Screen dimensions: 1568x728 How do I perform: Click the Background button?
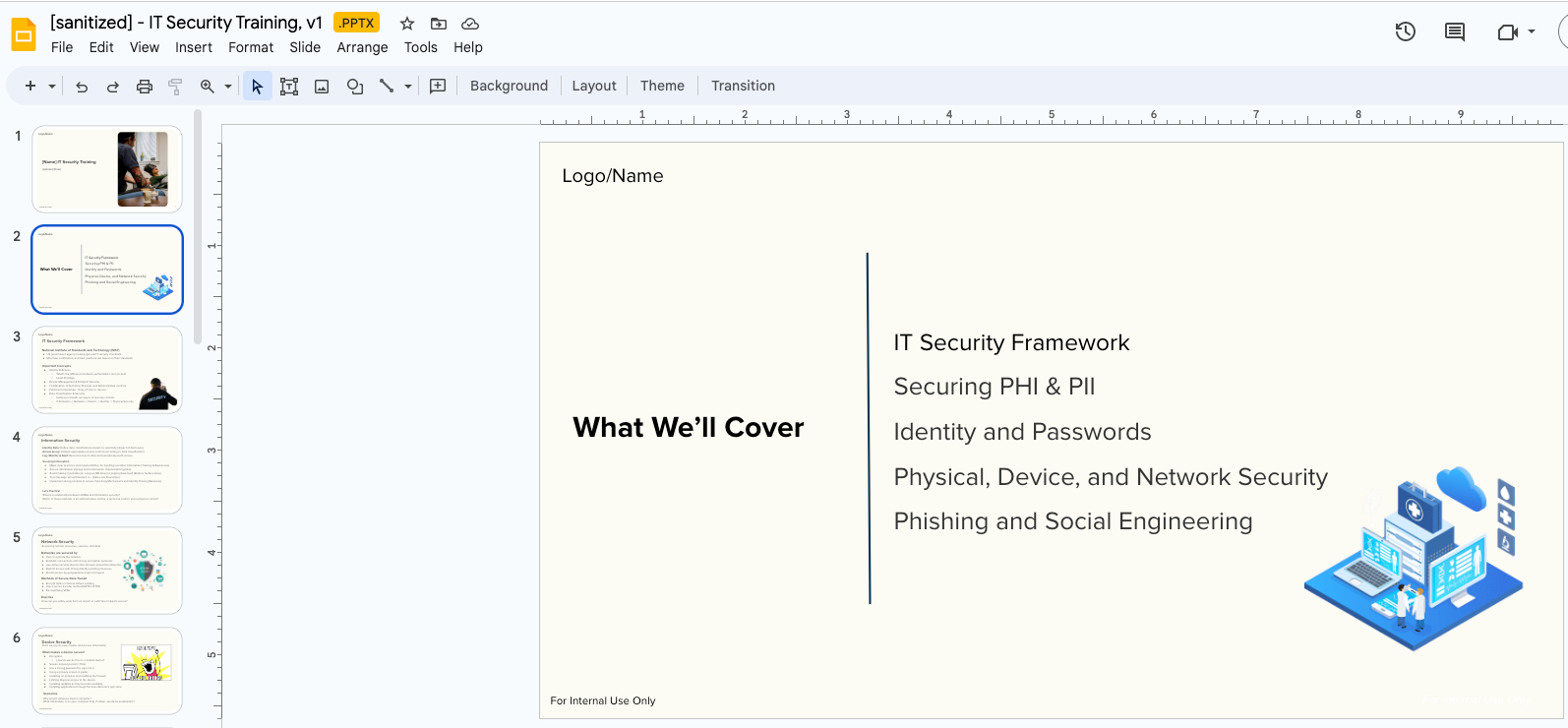509,86
